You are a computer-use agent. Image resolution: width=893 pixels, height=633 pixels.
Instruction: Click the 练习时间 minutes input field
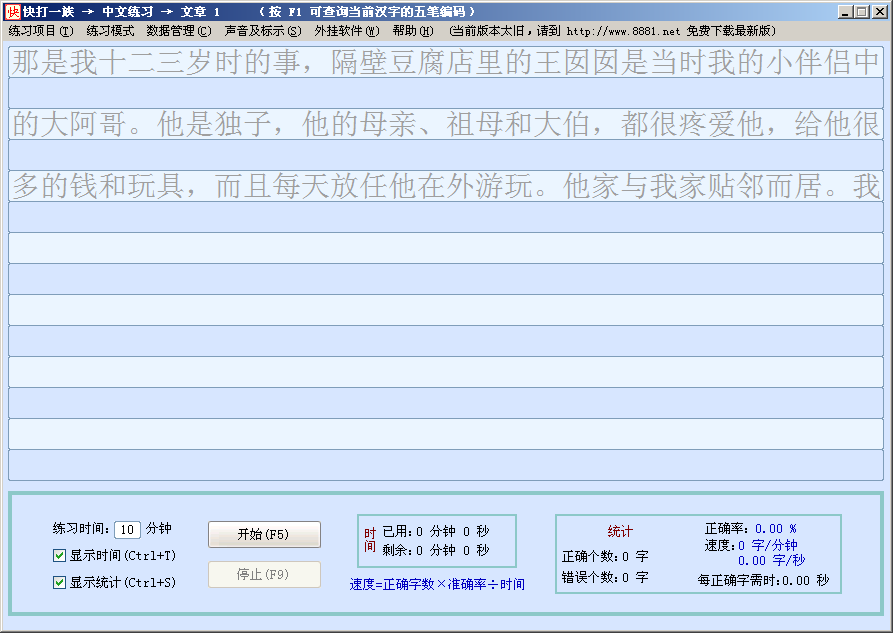(127, 529)
